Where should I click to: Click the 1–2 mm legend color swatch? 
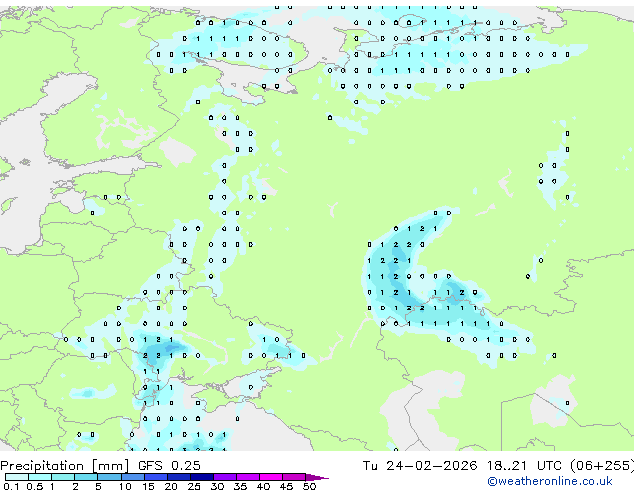(63, 477)
